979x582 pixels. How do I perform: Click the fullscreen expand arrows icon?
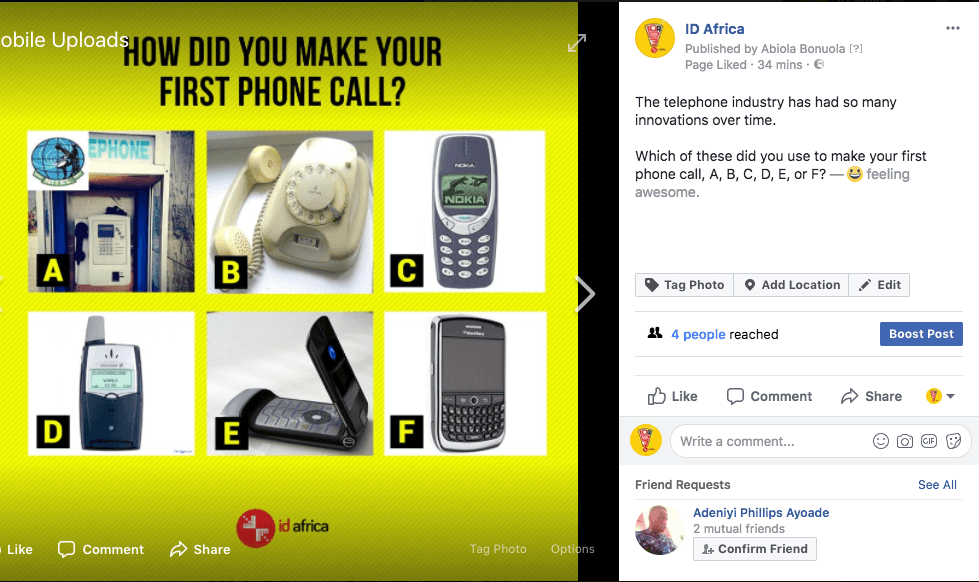point(577,43)
